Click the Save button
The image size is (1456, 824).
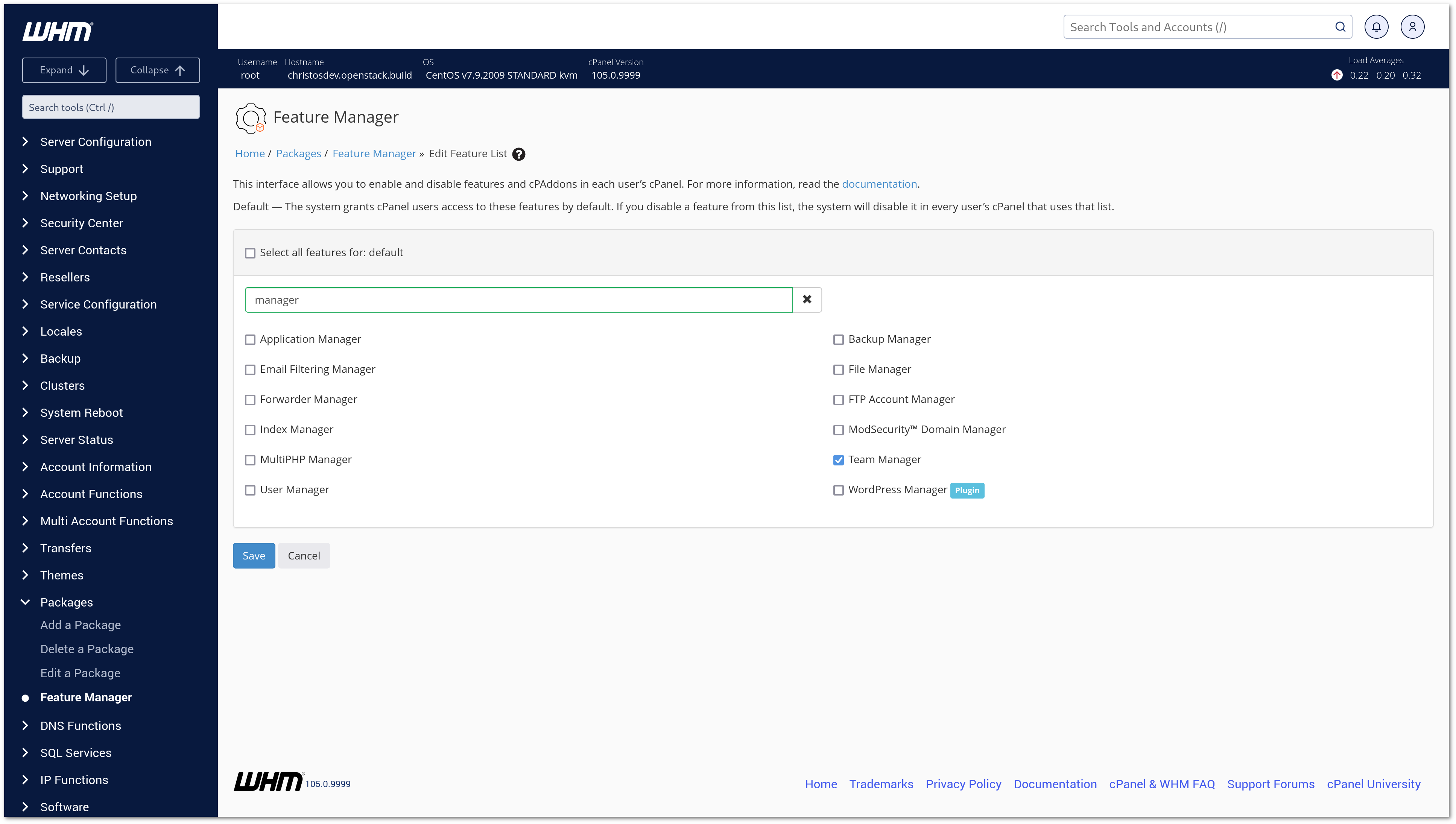(x=254, y=556)
